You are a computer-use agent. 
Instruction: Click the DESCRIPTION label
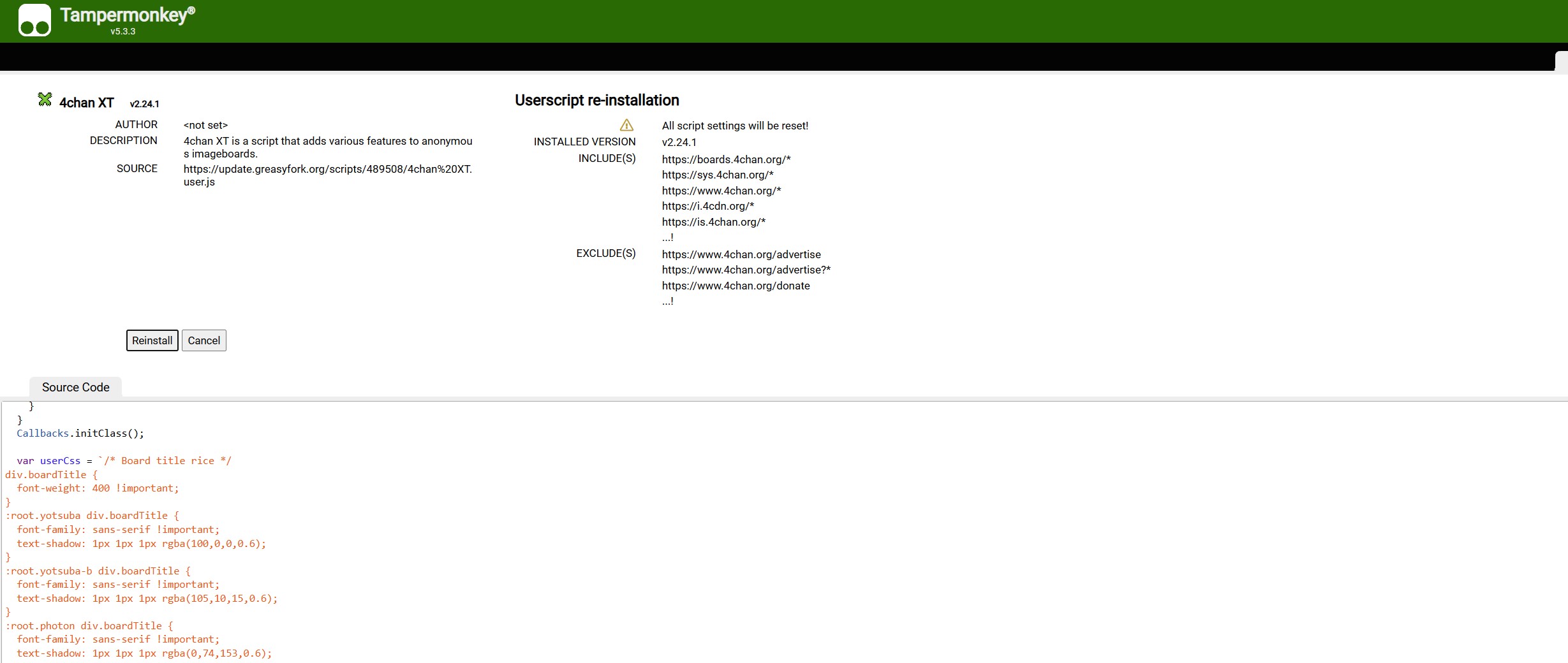pyautogui.click(x=123, y=140)
